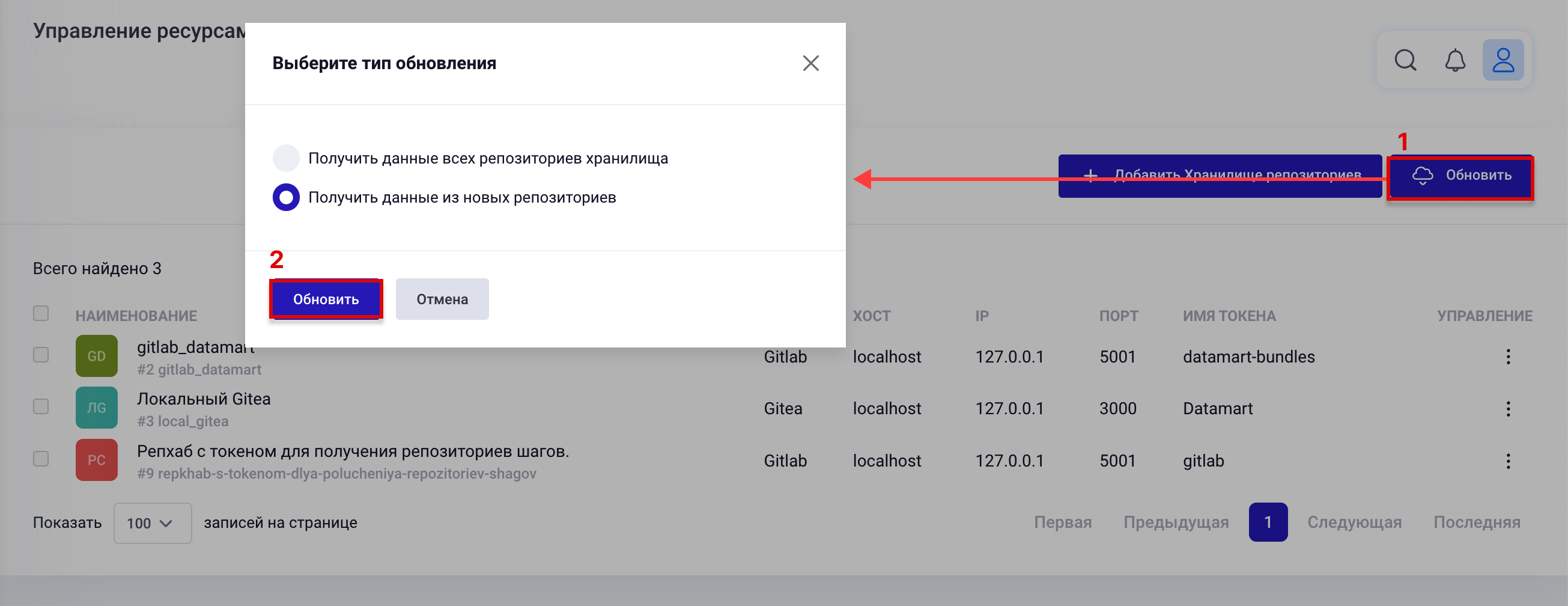Select page 1 in pagination

pyautogui.click(x=1268, y=522)
